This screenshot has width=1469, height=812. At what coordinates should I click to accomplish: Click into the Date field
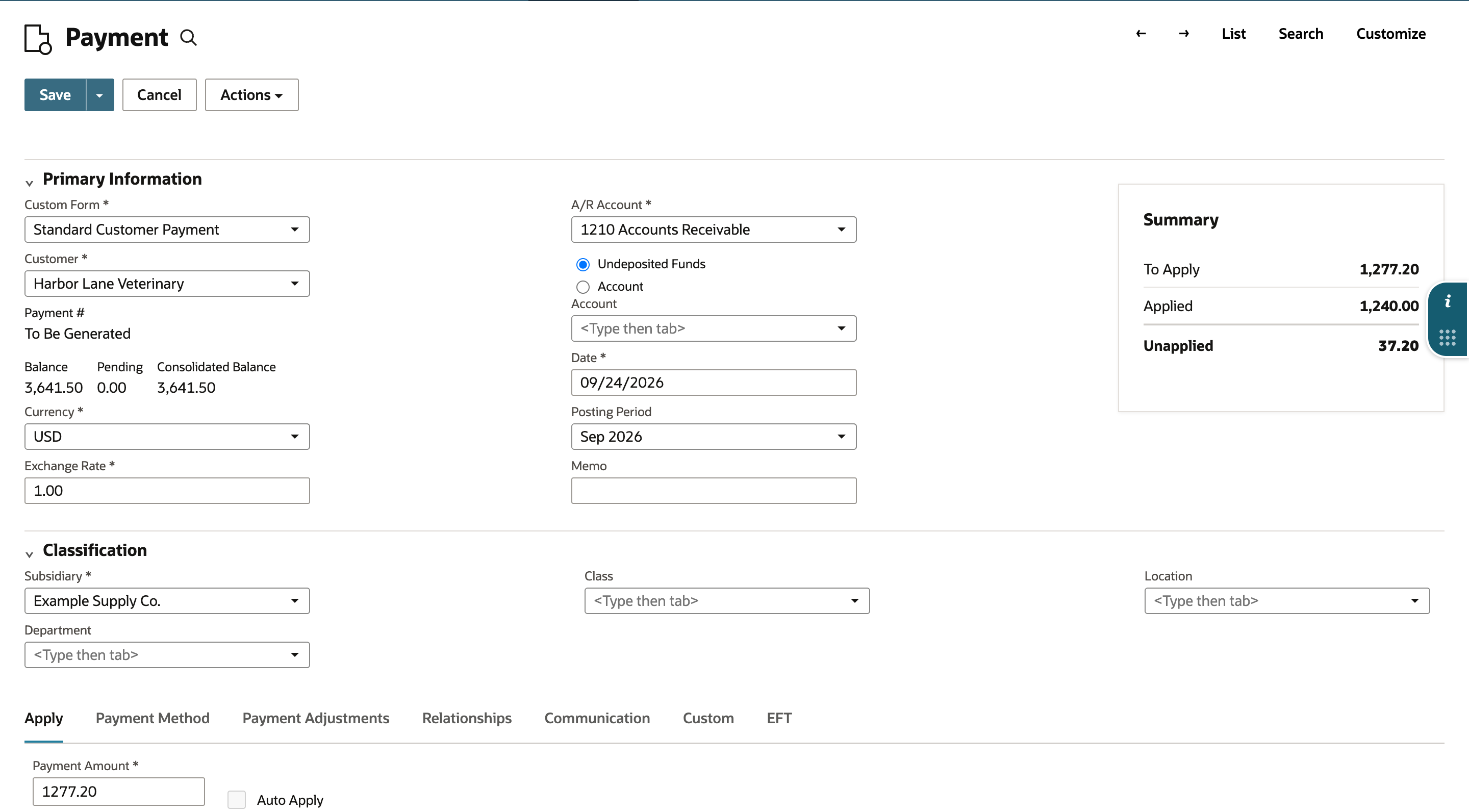pyautogui.click(x=714, y=382)
